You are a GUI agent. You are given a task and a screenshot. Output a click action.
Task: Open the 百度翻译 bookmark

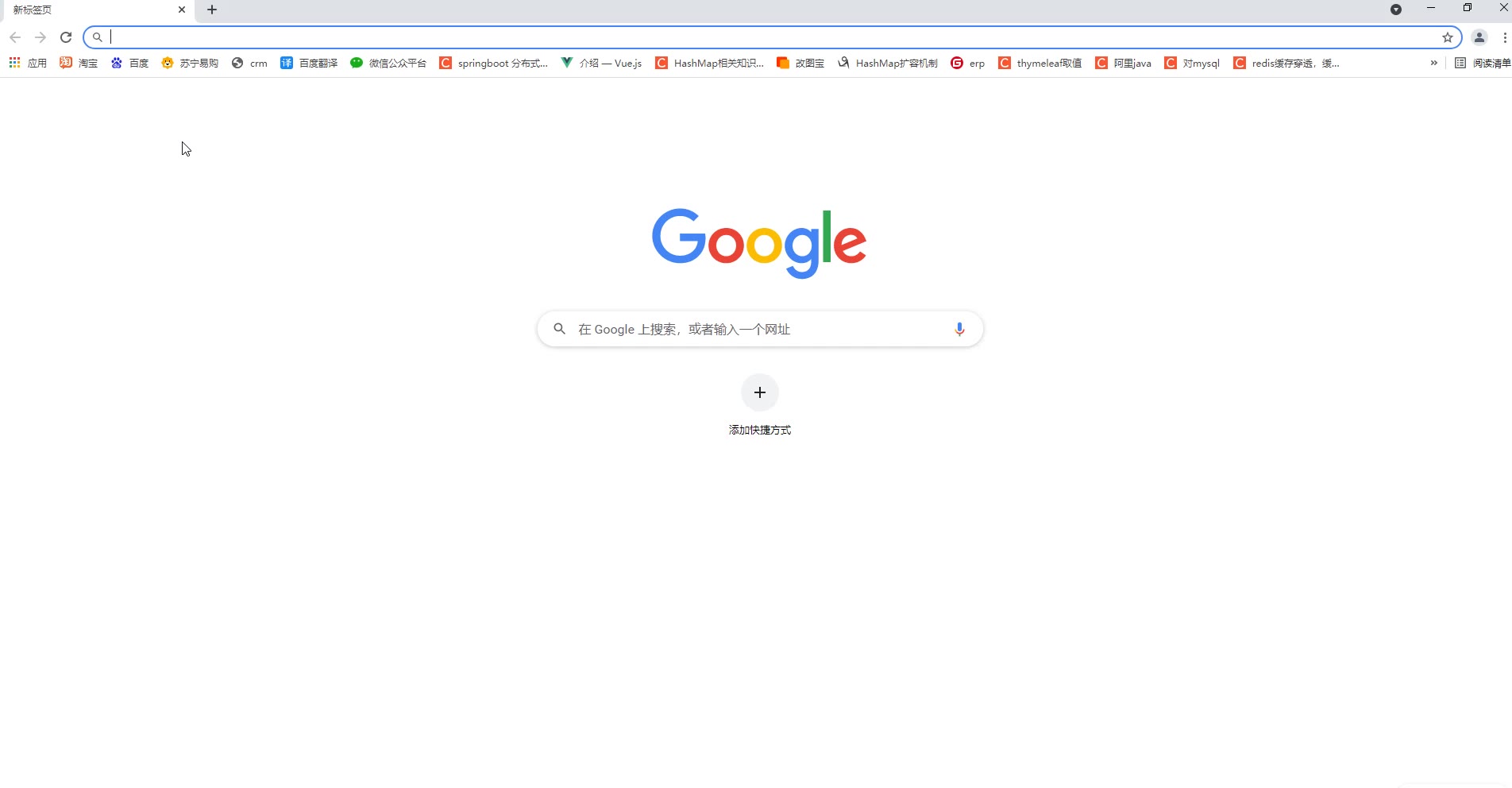[x=309, y=63]
